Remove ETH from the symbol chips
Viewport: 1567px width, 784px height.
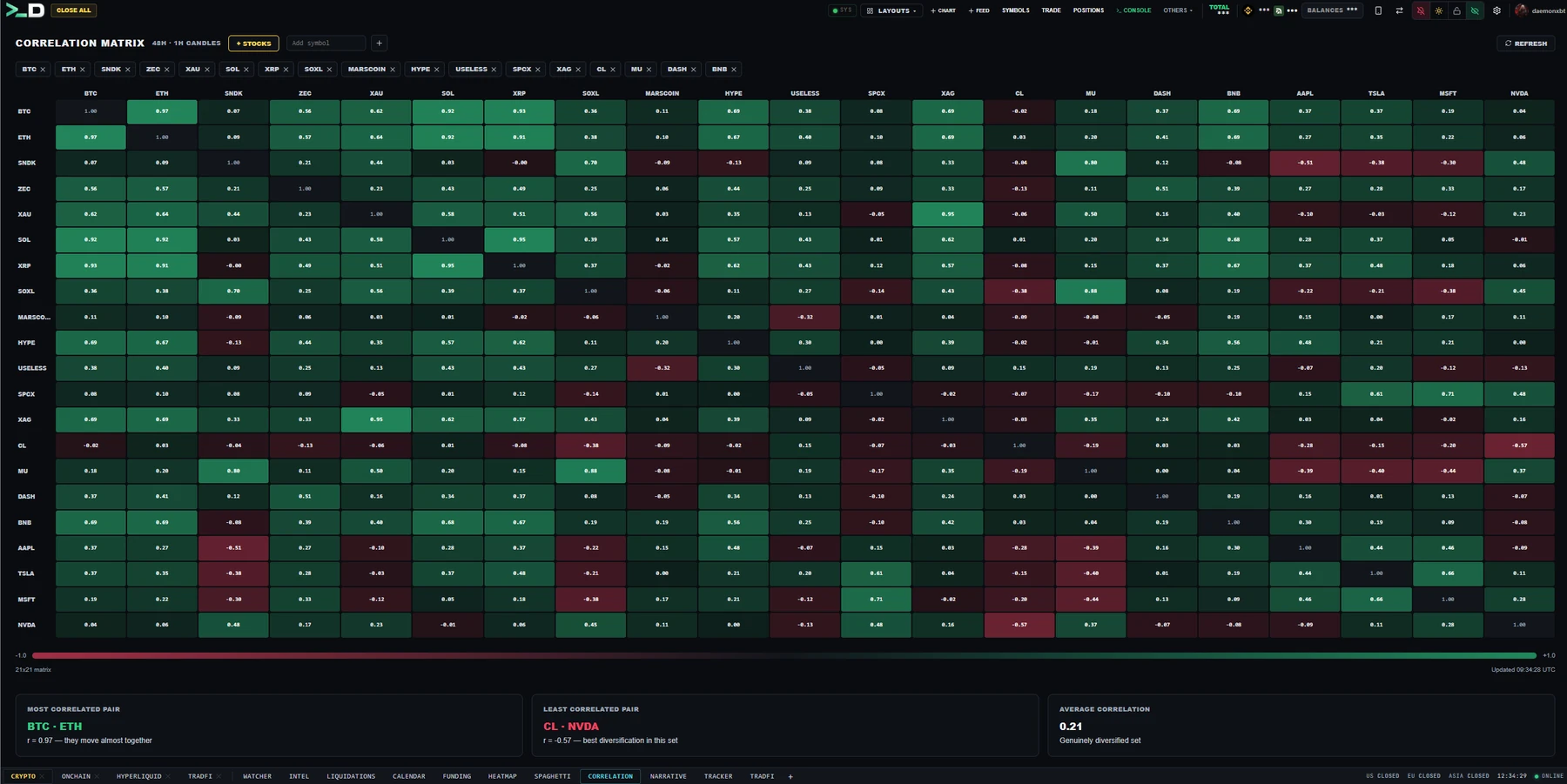pos(83,70)
